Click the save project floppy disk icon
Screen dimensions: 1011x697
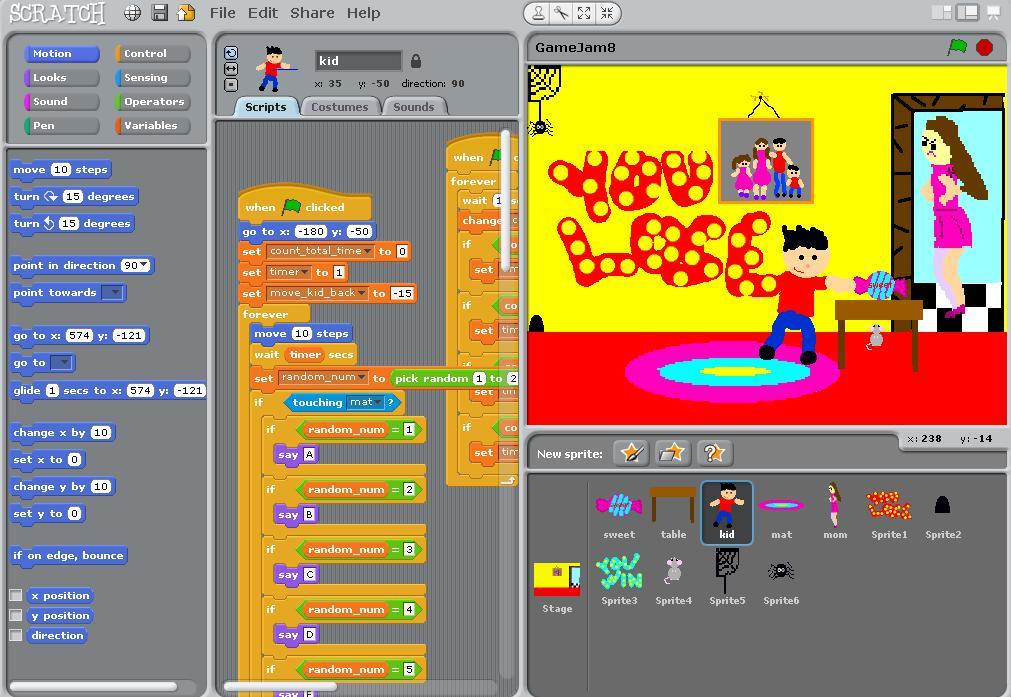point(159,13)
